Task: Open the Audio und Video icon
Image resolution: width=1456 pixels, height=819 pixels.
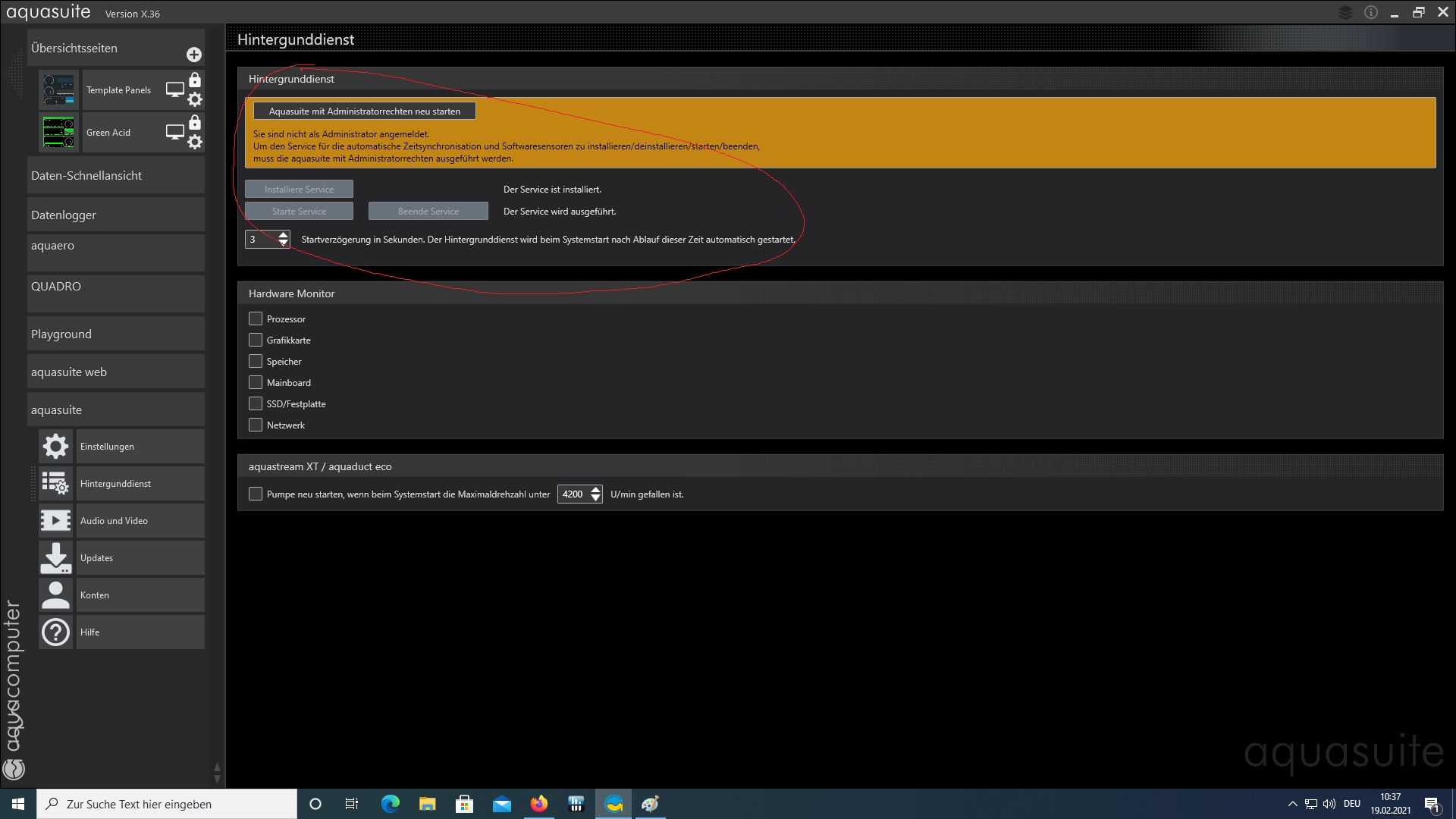Action: [55, 520]
